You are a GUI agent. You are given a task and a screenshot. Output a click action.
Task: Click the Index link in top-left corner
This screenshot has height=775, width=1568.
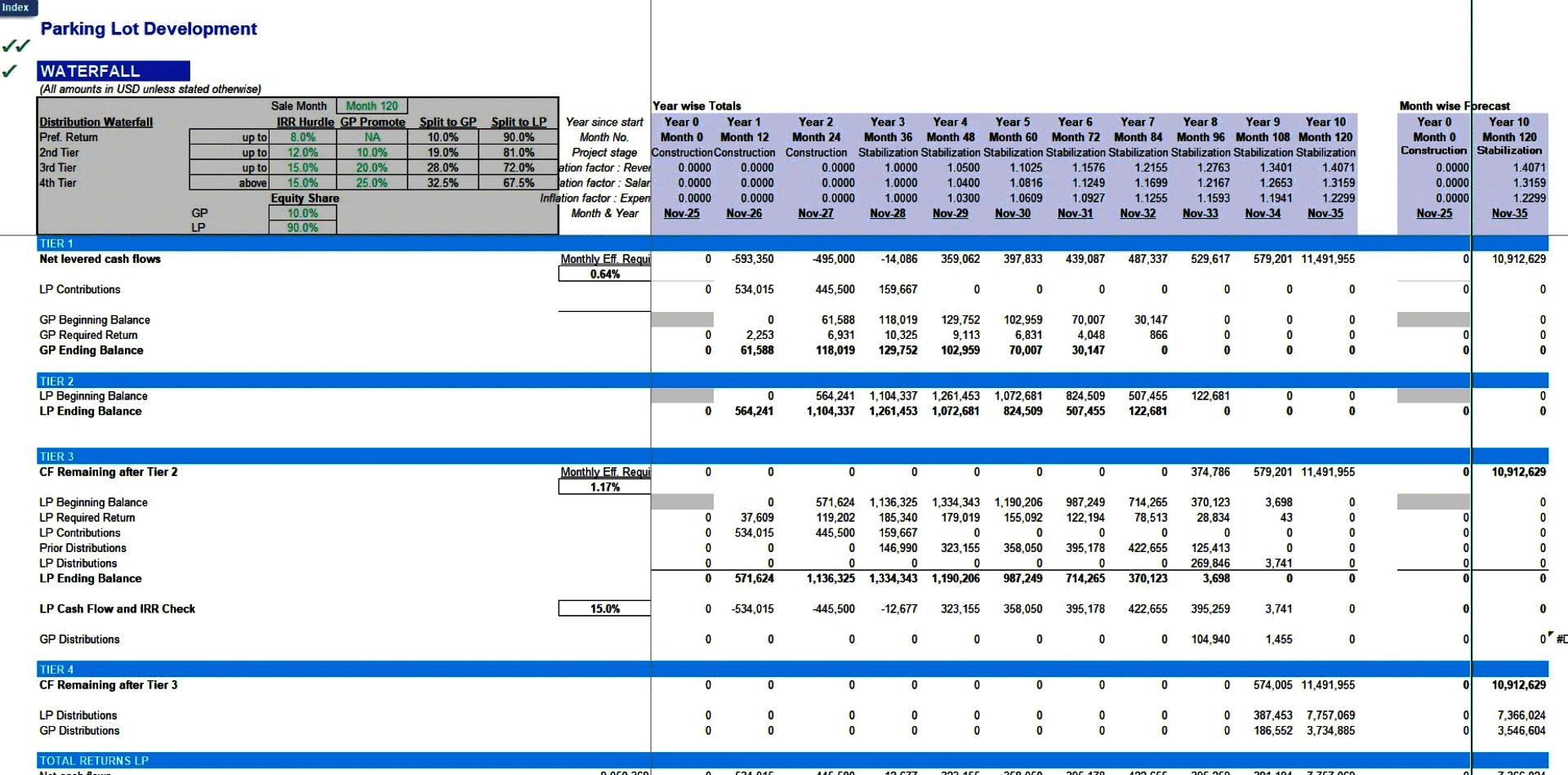(x=16, y=7)
